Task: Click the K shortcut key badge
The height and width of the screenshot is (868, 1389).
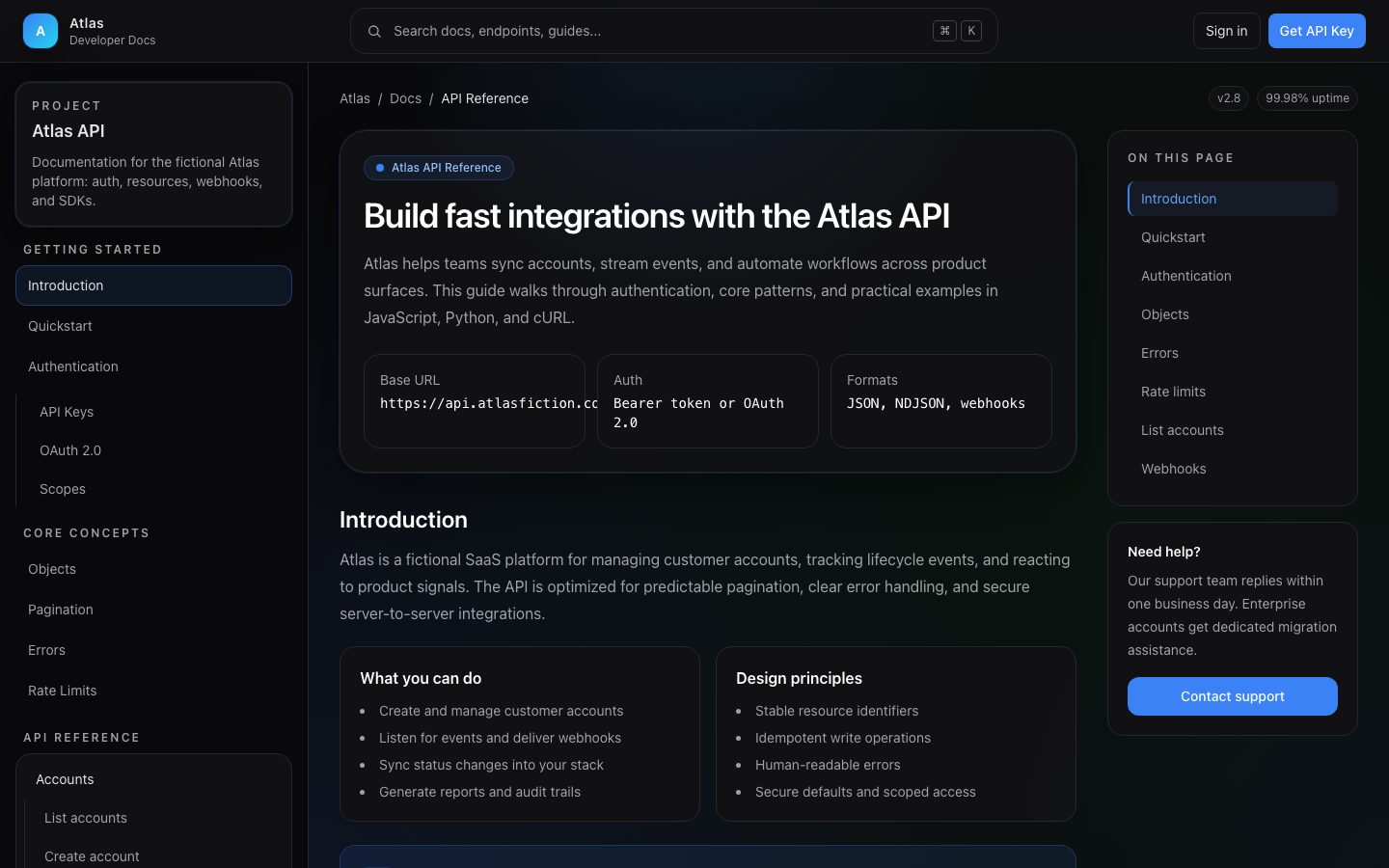Action: pyautogui.click(x=971, y=30)
